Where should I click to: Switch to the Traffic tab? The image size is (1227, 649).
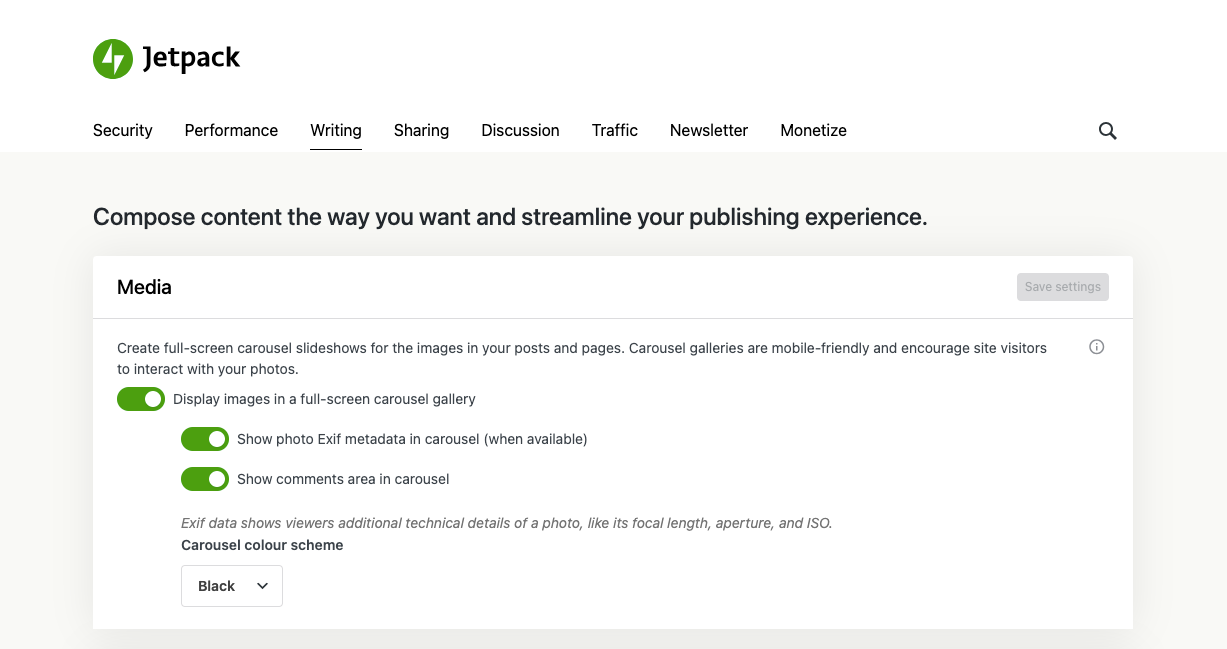tap(614, 130)
